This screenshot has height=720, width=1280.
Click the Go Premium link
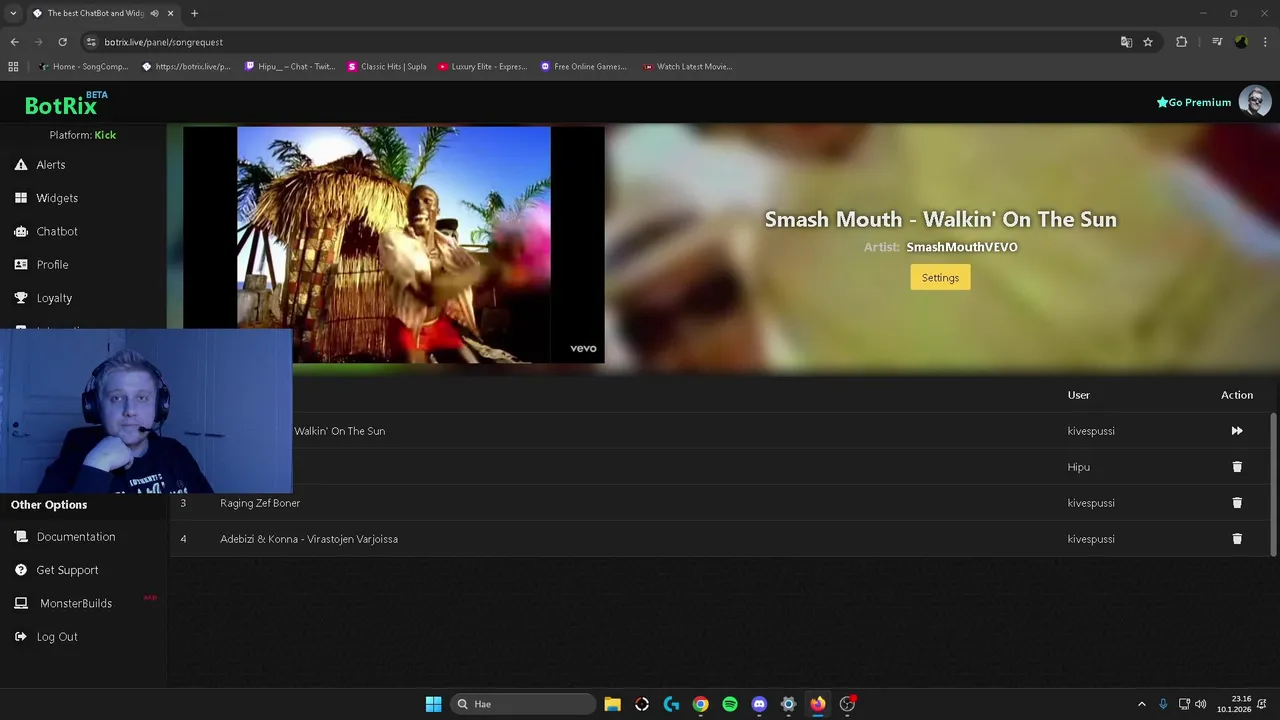point(1194,102)
